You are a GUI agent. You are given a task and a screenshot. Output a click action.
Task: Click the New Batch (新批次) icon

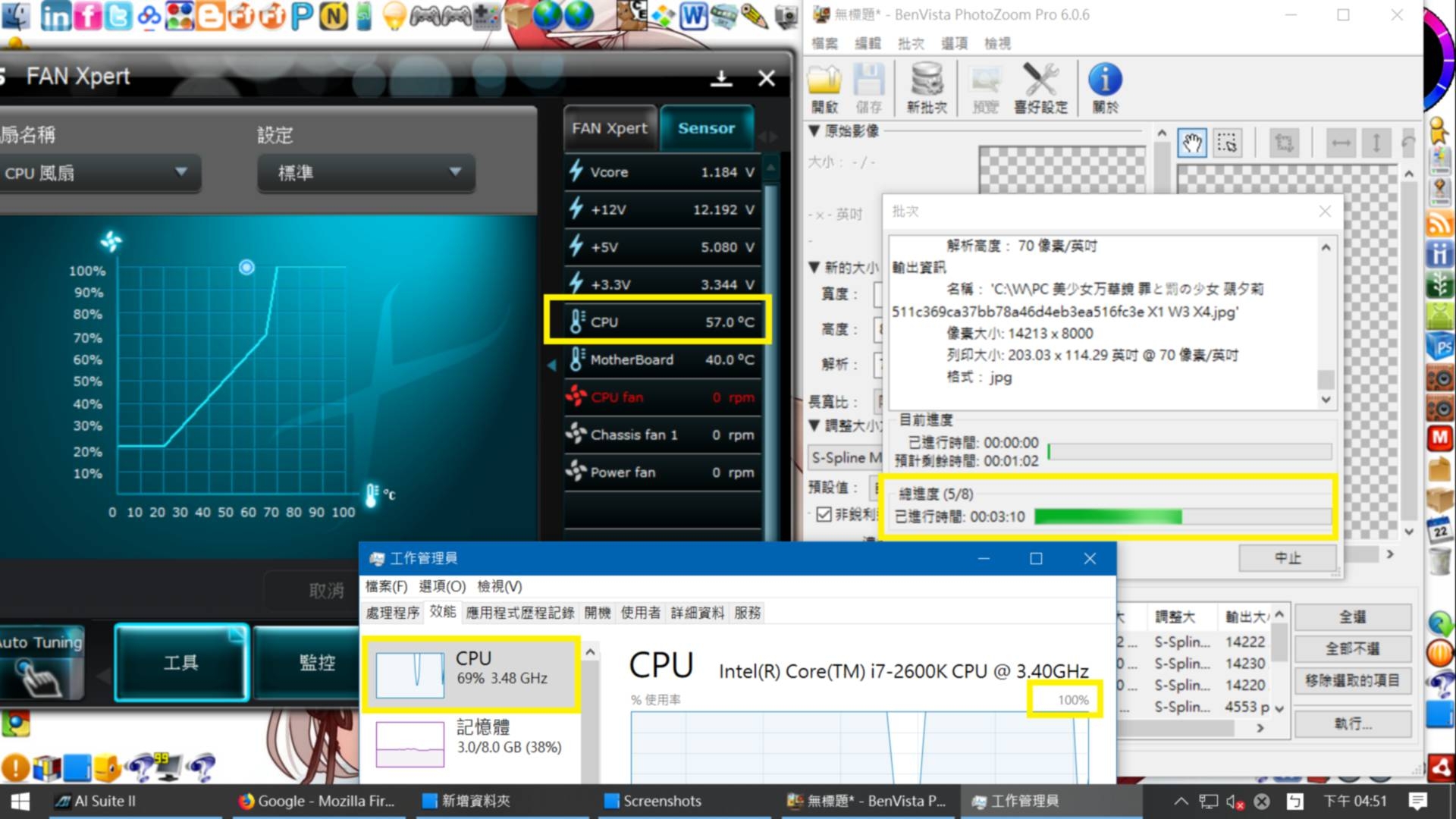coord(927,81)
